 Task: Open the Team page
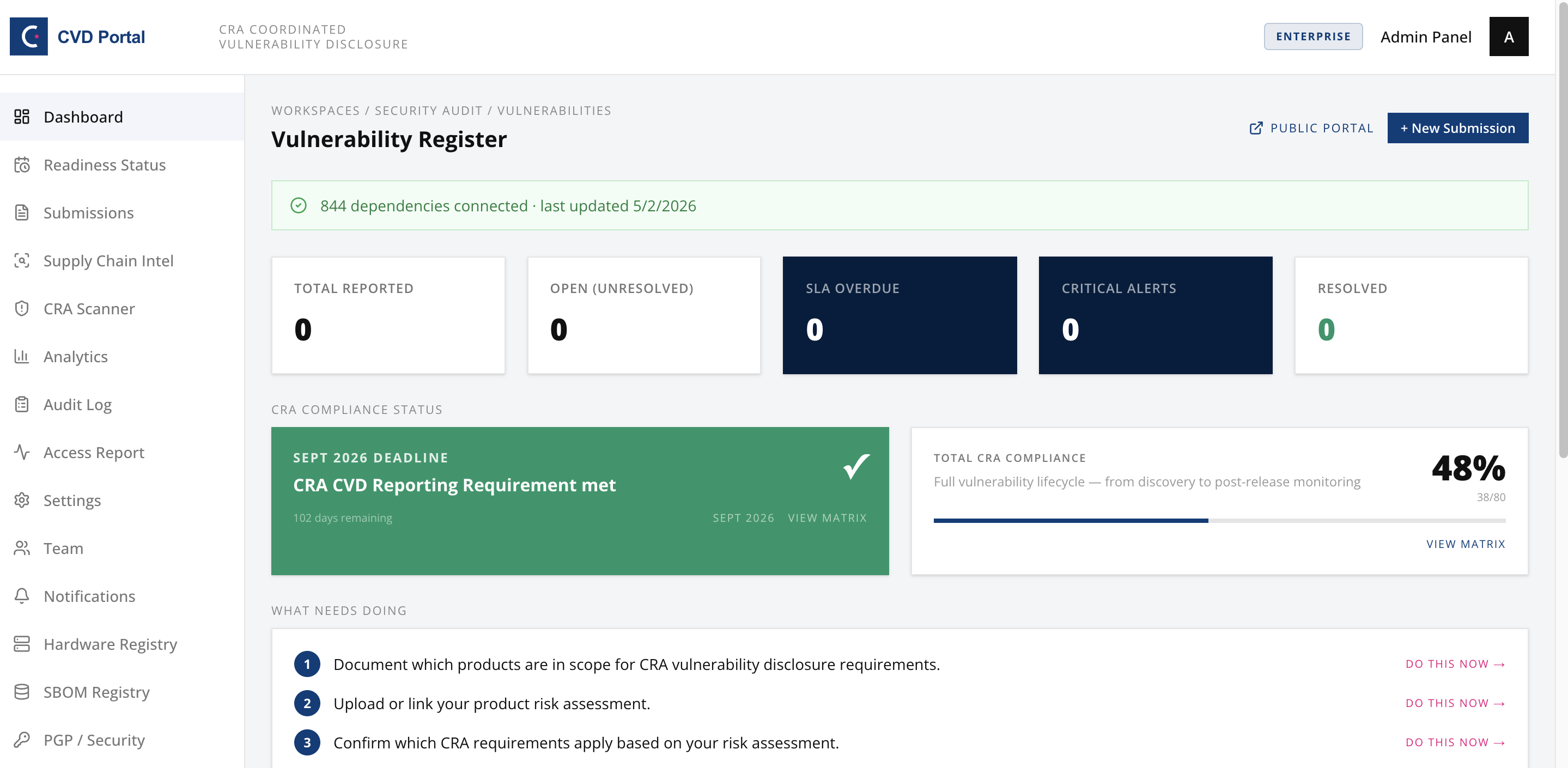click(121, 548)
